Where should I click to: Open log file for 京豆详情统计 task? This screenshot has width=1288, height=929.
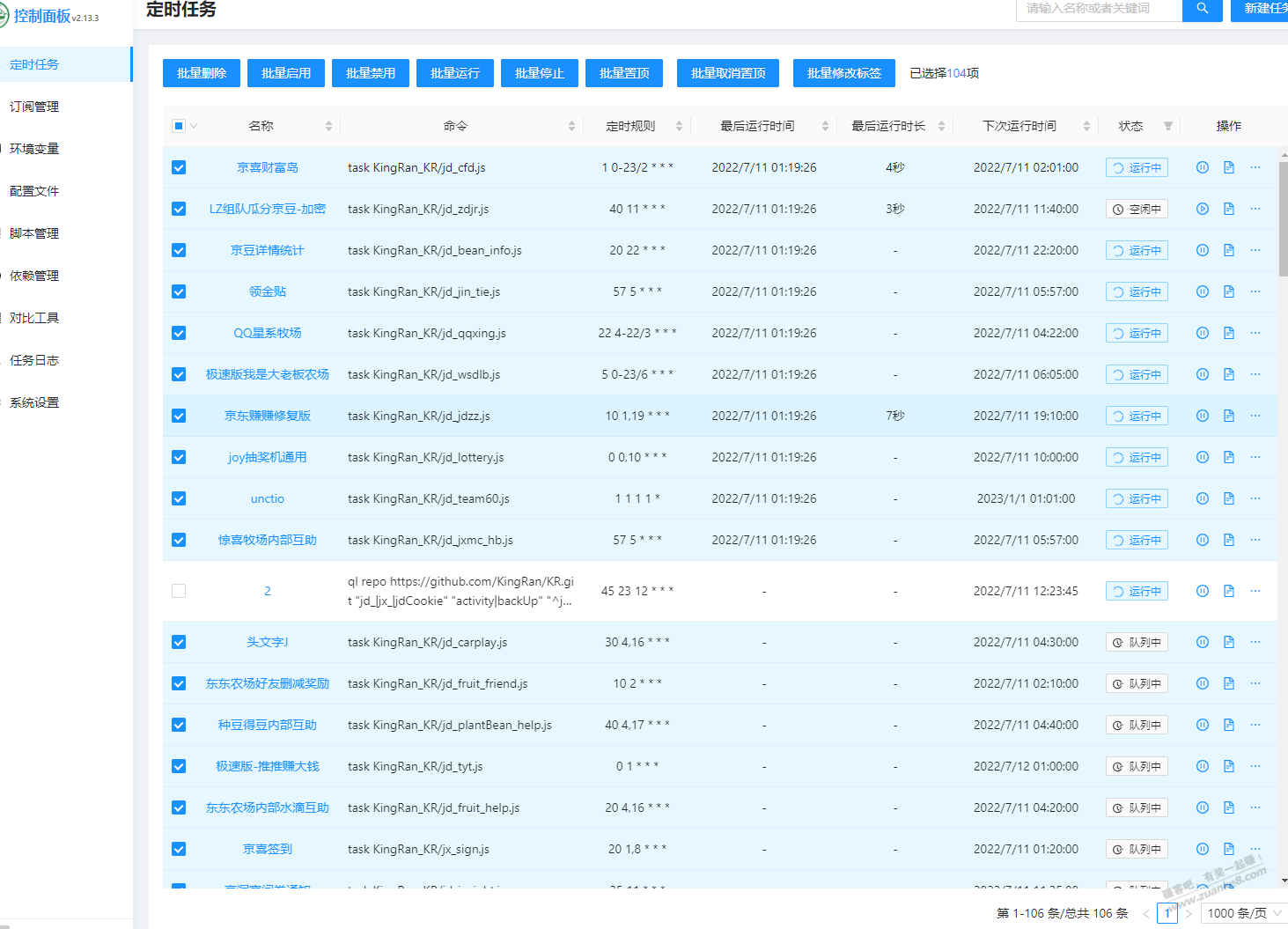pos(1228,250)
